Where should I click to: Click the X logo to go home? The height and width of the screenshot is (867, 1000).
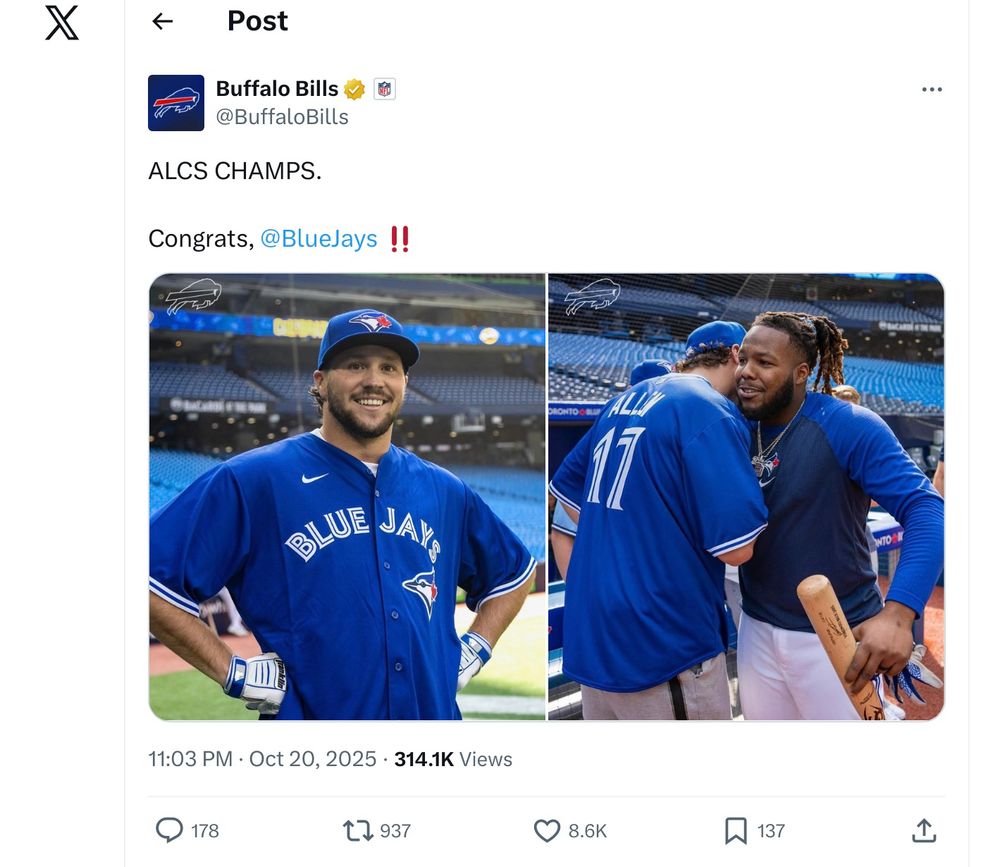coord(62,23)
